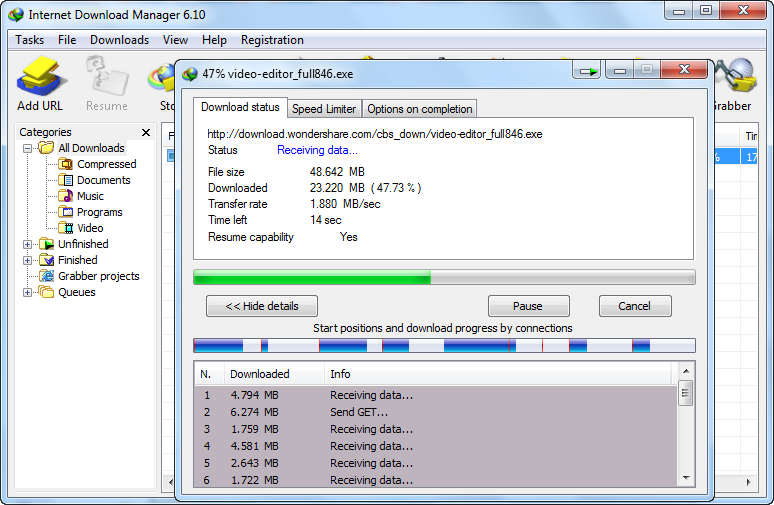
Task: Click the green download progress bar
Action: [444, 277]
